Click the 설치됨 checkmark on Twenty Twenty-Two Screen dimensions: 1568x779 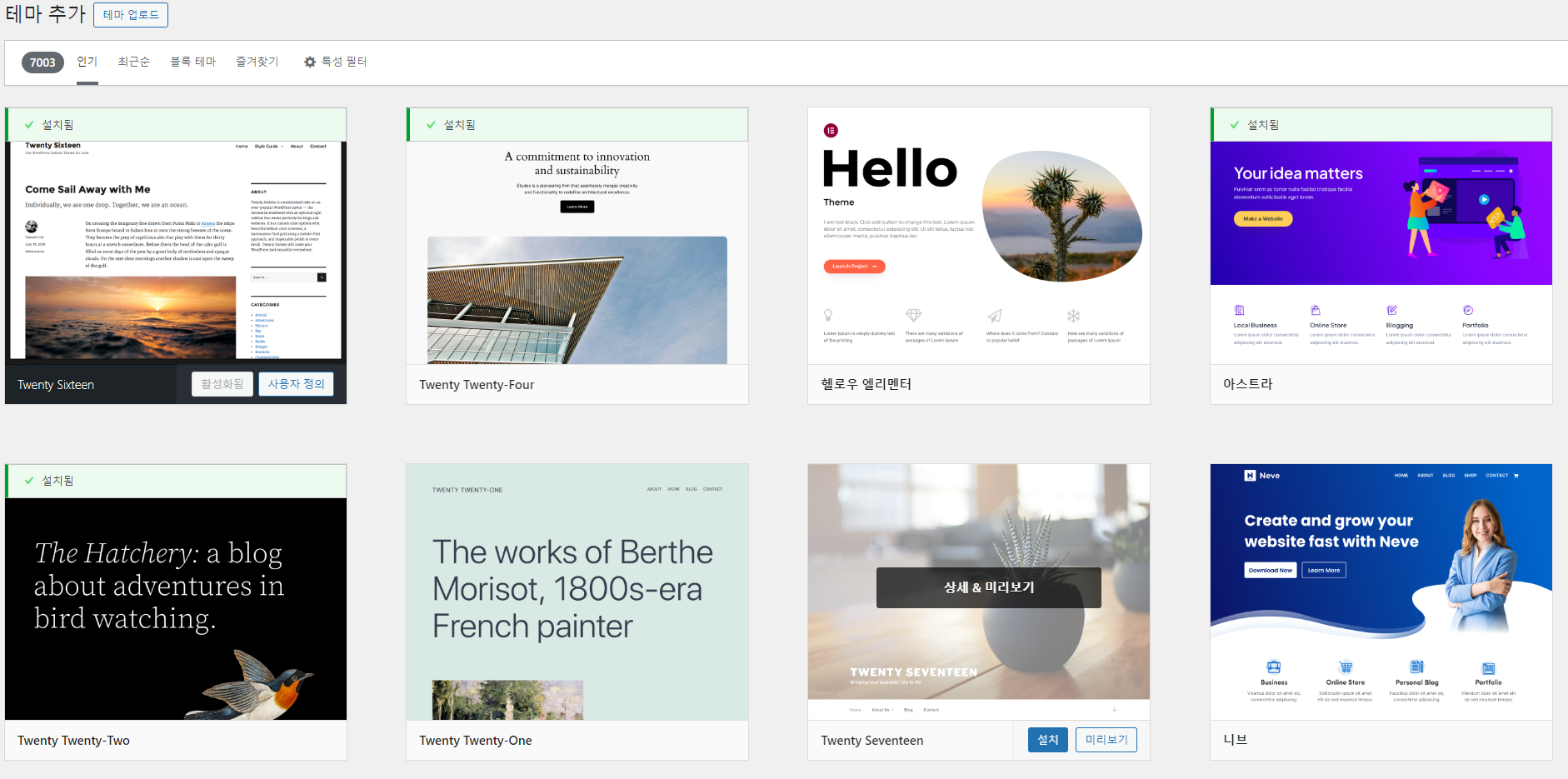pos(29,481)
